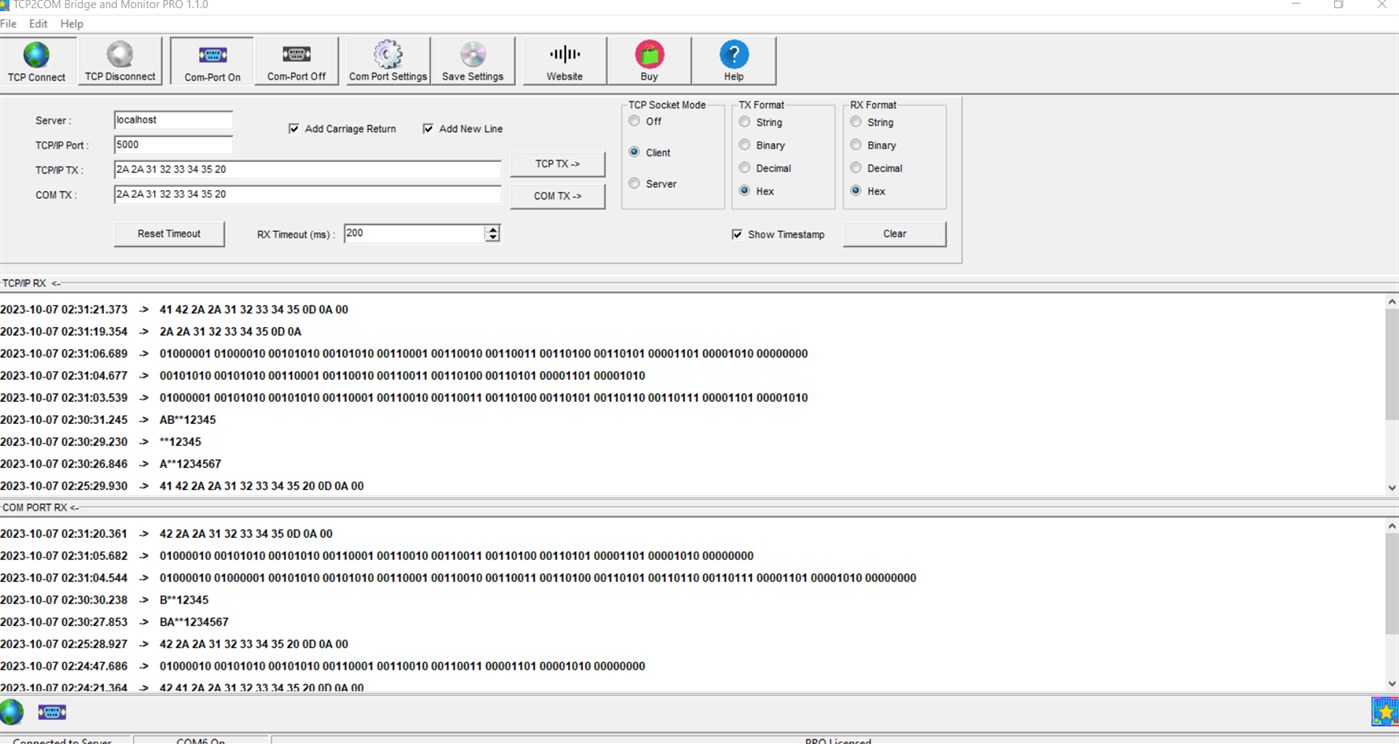The height and width of the screenshot is (744, 1399).
Task: Increase RX Timeout using up stepper arrow
Action: (493, 229)
